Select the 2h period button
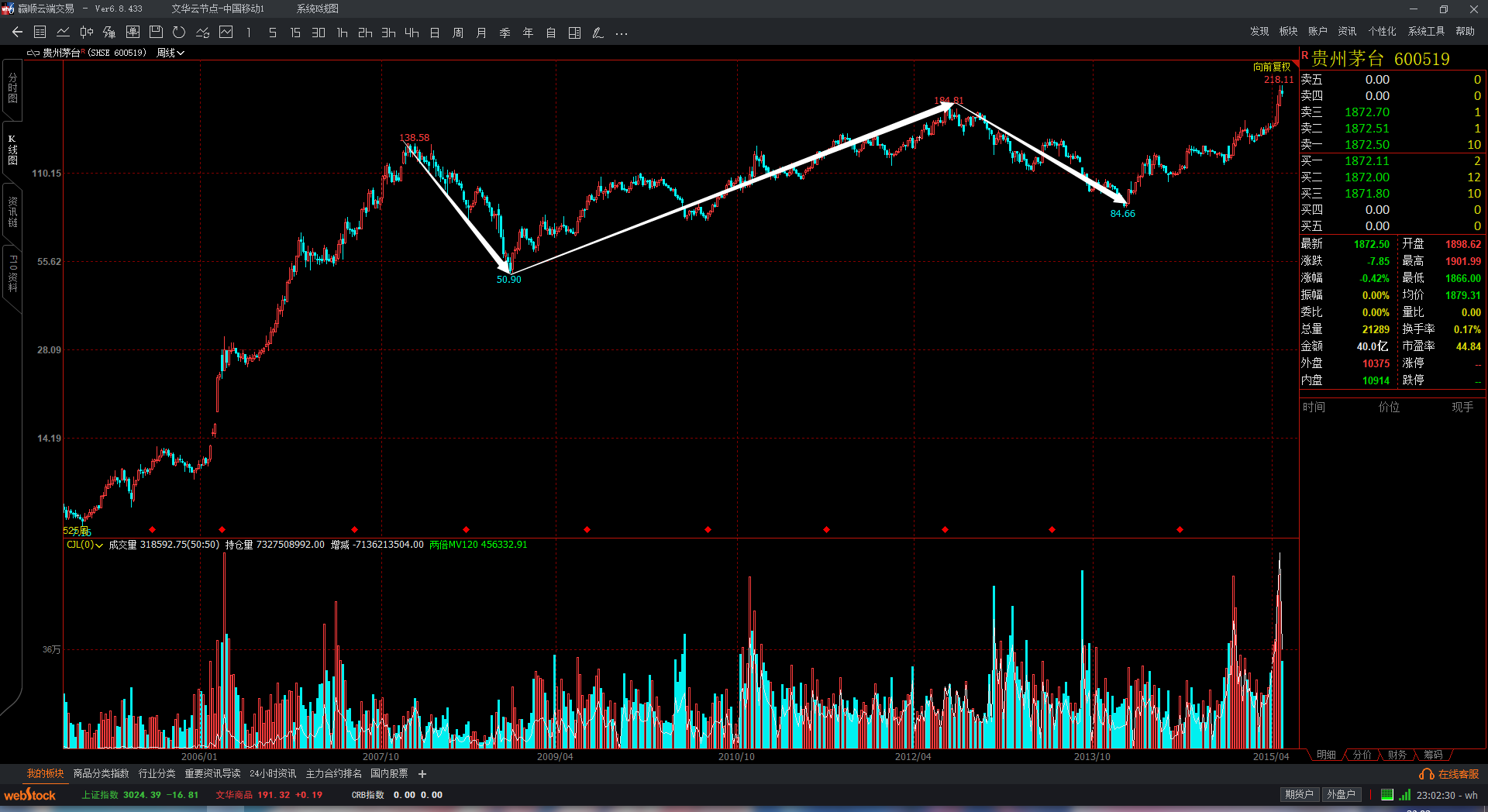Viewport: 1488px width, 812px height. point(365,33)
